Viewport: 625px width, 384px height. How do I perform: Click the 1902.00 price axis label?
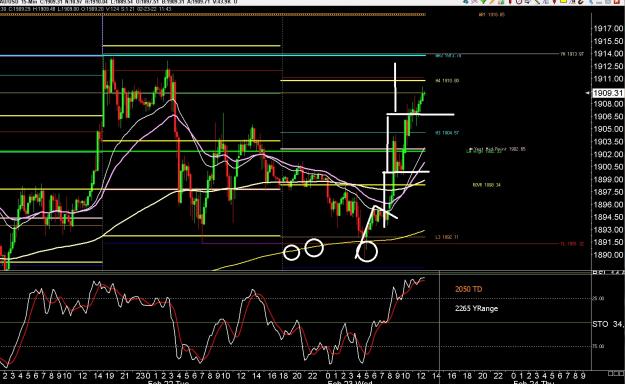(608, 154)
